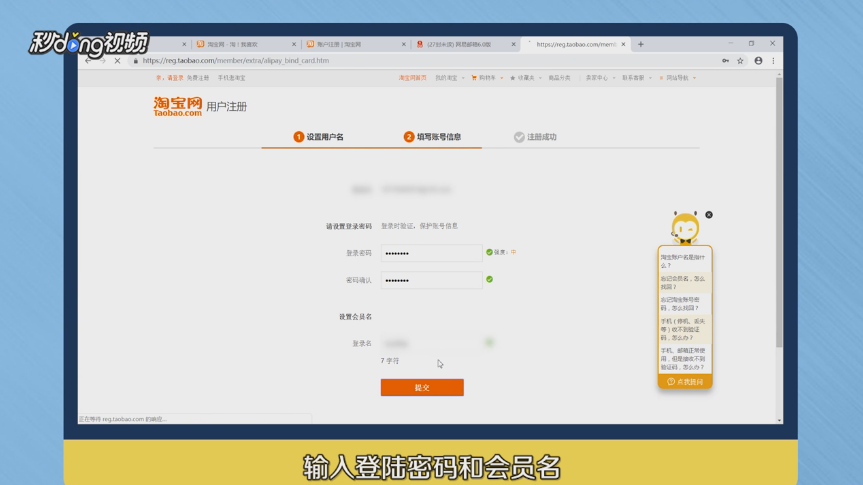The image size is (863, 485).
Task: Open help item 手机（停机、丢失等）收不到验证码
Action: (x=685, y=329)
